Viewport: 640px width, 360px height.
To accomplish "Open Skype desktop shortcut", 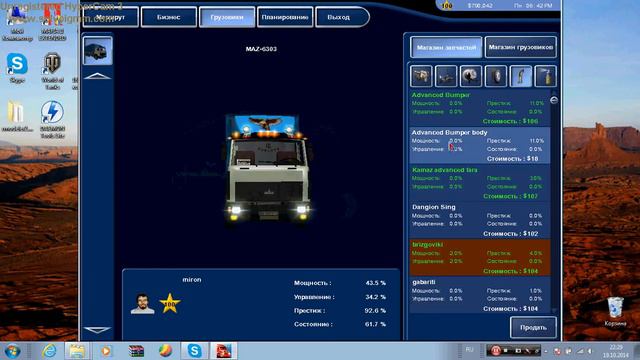I will coord(17,68).
